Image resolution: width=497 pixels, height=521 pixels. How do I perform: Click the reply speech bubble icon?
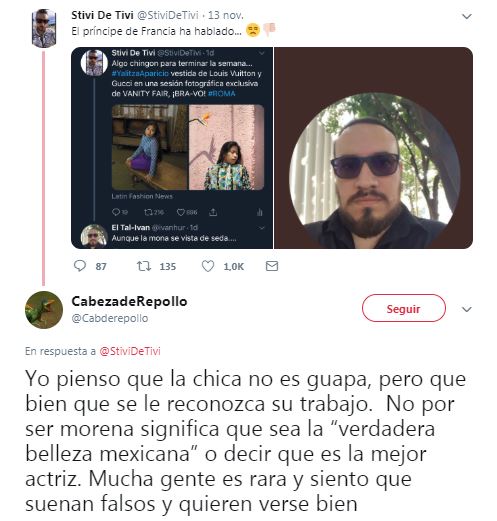80,266
